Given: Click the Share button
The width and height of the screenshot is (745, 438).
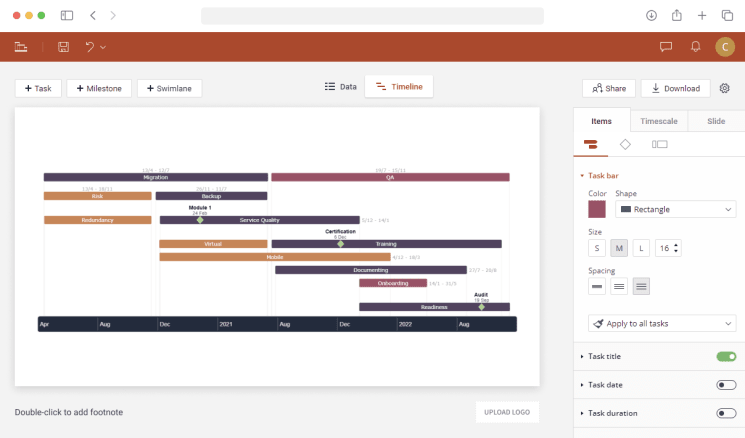Looking at the screenshot, I should pos(609,88).
